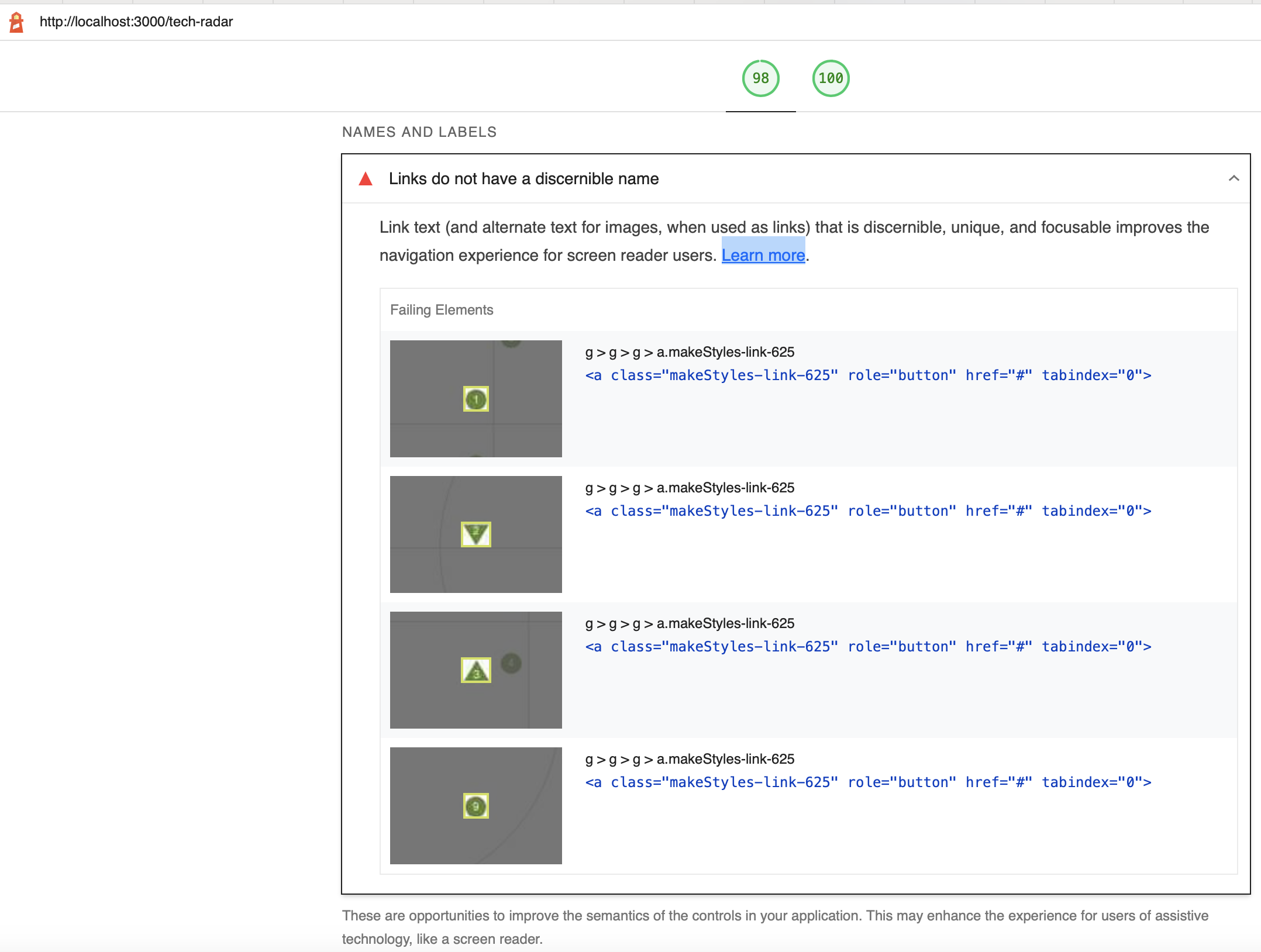
Task: Select the third anchor tag HTML snippet
Action: (870, 646)
